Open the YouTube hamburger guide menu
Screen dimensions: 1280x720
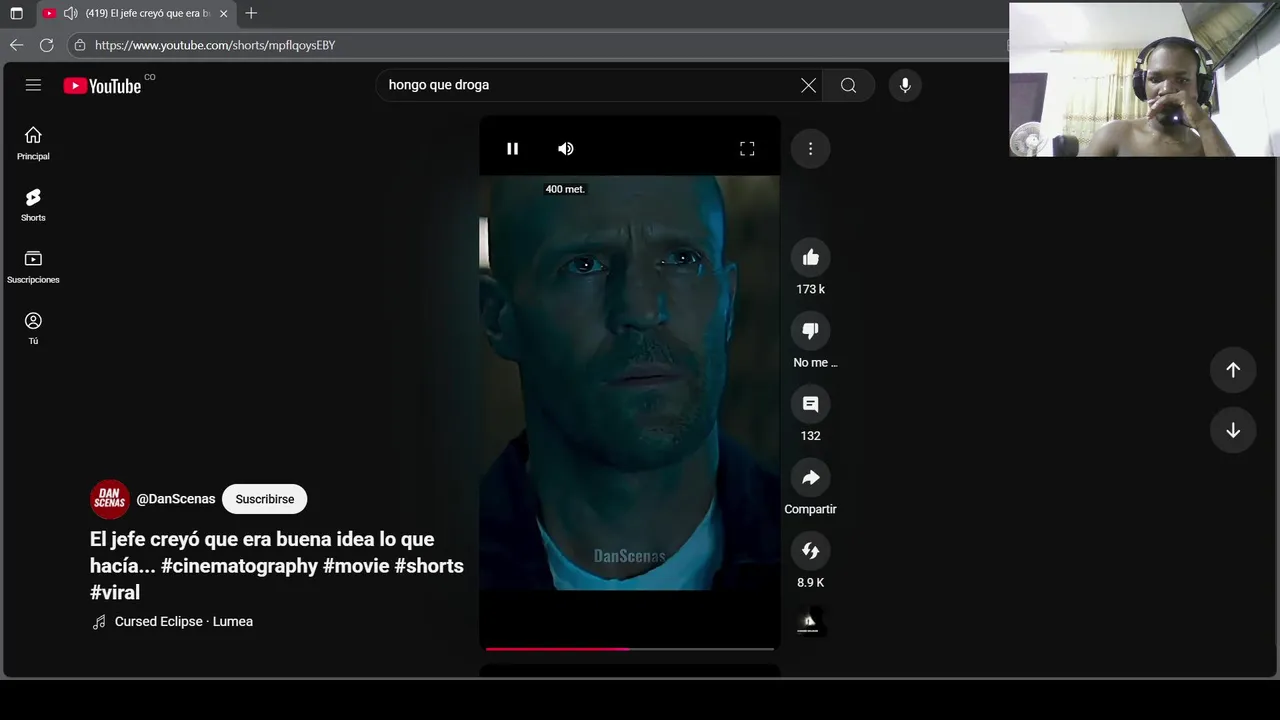tap(33, 85)
